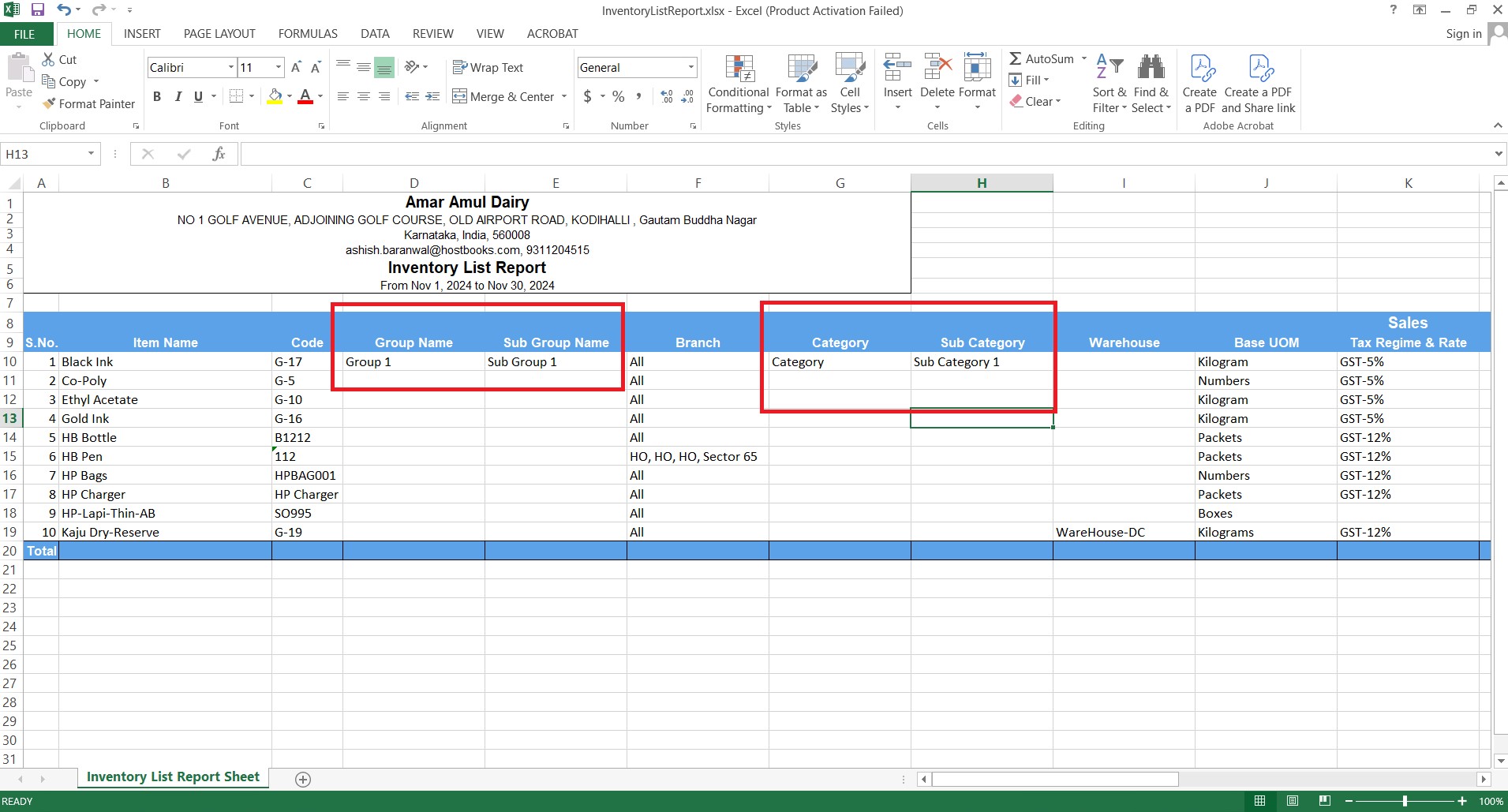Screen dimensions: 1508x812
Task: Click the Format cells button
Action: 977,83
